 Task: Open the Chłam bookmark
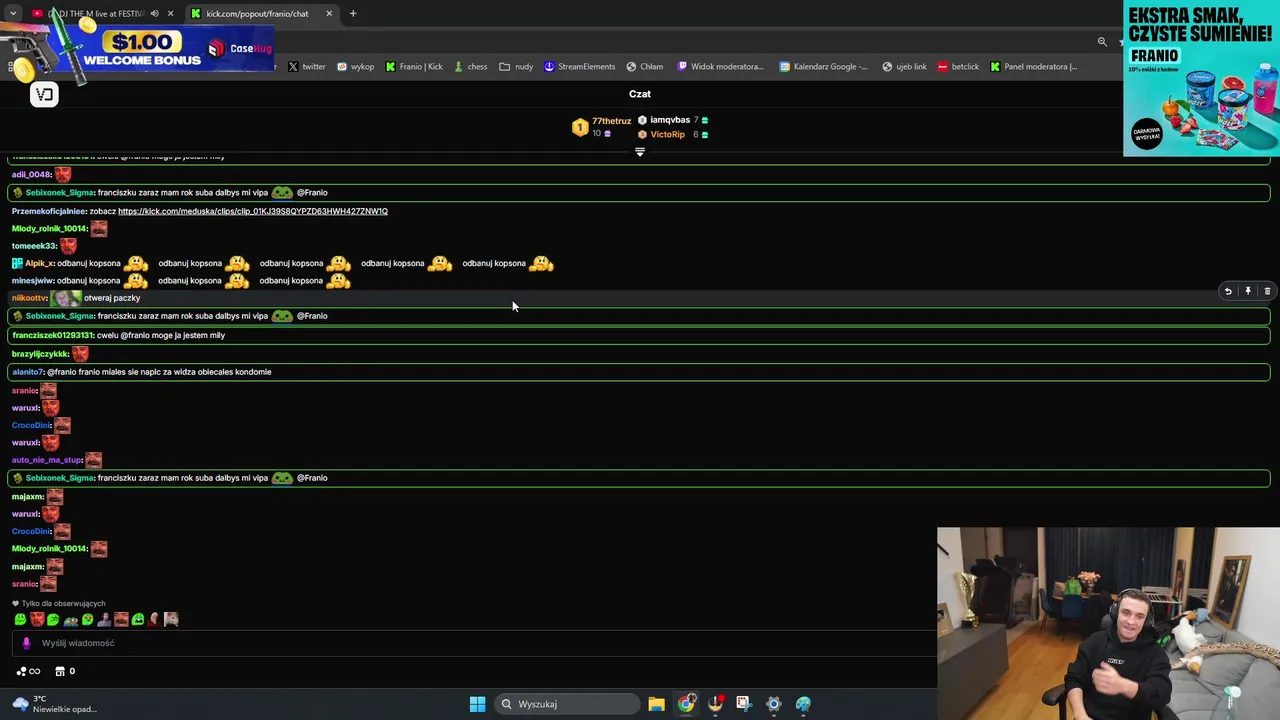coord(645,67)
